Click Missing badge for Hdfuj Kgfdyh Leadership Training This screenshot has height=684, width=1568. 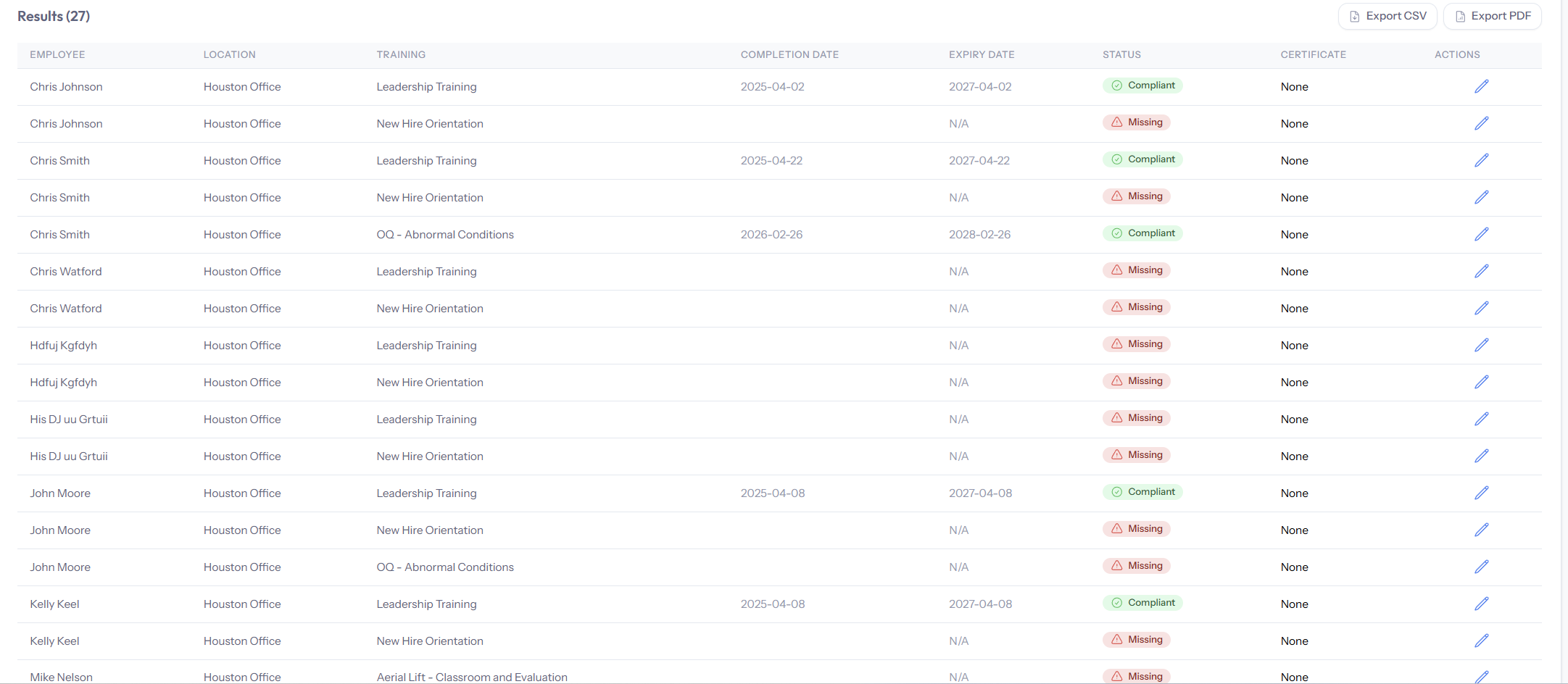tap(1137, 344)
